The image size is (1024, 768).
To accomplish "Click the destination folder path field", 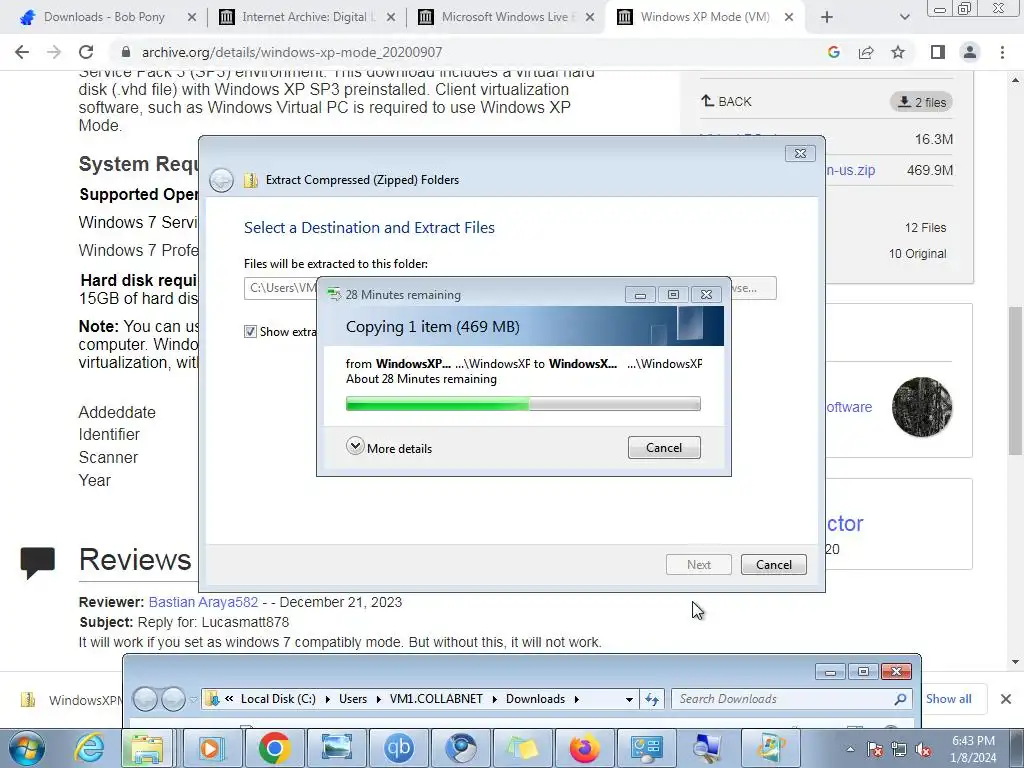I will coord(281,288).
